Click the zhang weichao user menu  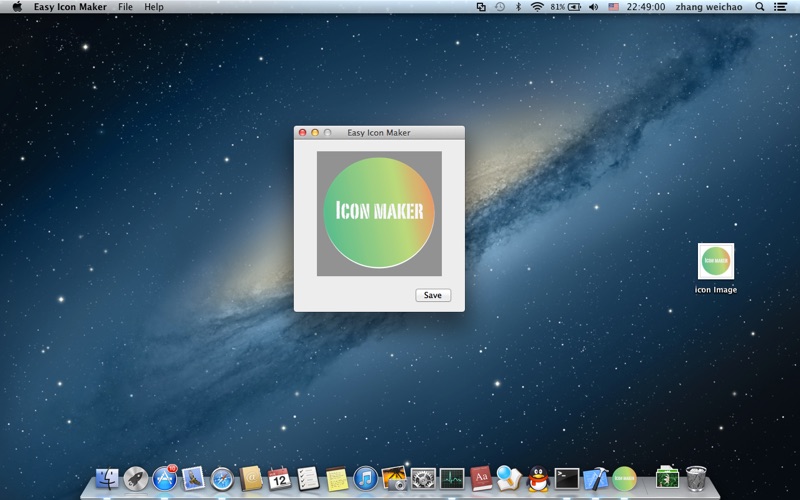click(710, 7)
